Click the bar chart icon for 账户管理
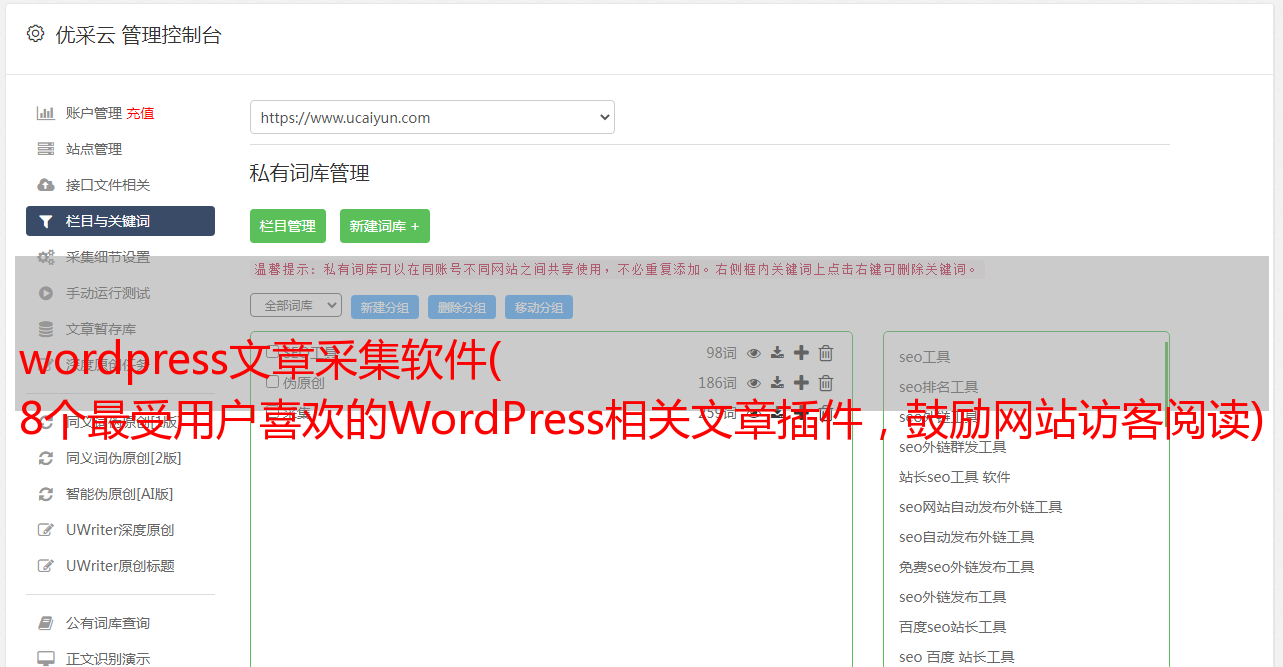 46,113
